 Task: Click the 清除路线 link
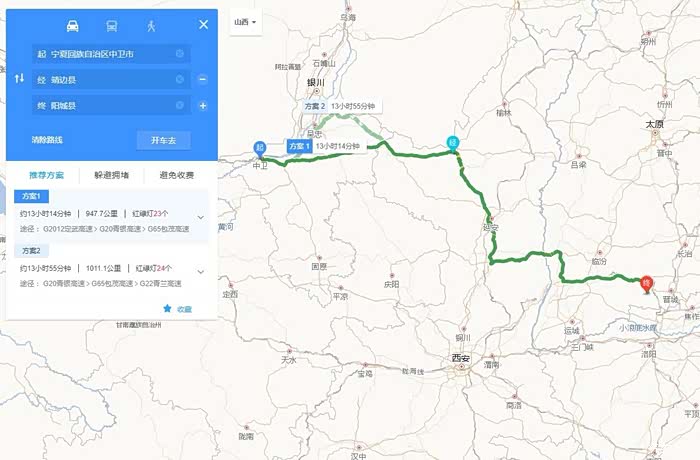point(47,140)
